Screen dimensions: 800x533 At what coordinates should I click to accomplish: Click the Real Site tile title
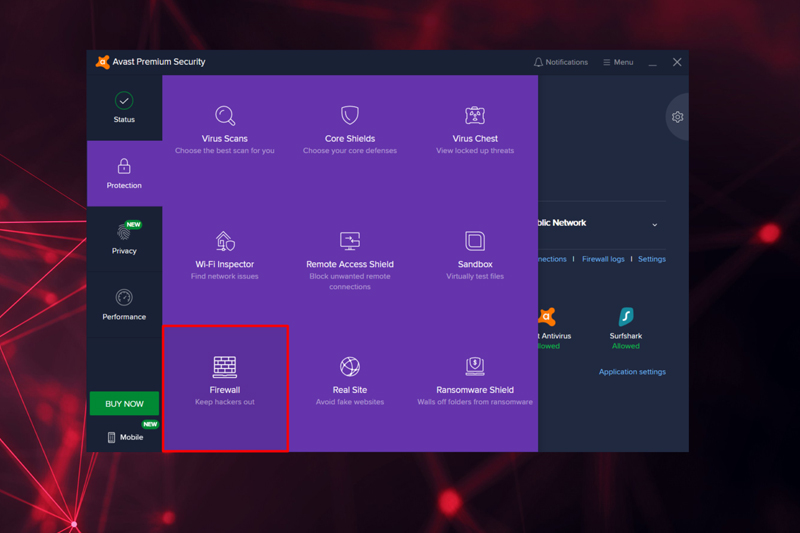click(349, 390)
